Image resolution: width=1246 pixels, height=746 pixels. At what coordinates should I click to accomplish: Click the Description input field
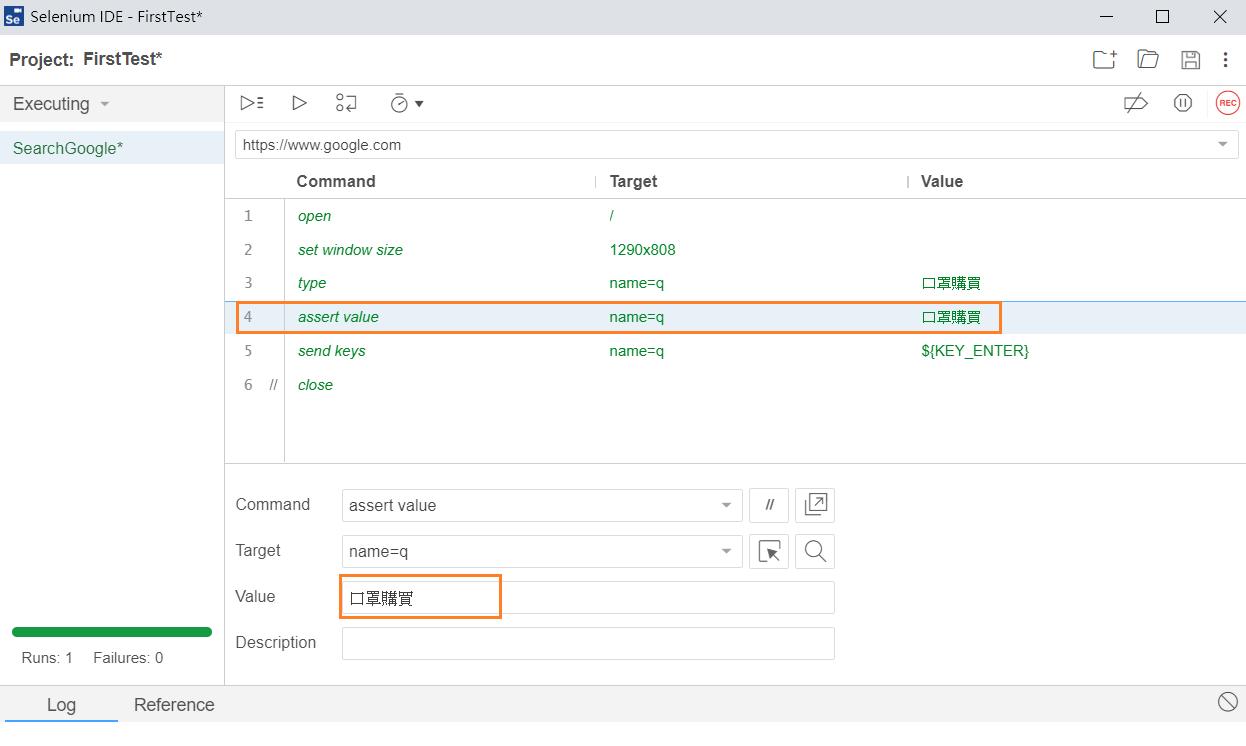point(588,644)
